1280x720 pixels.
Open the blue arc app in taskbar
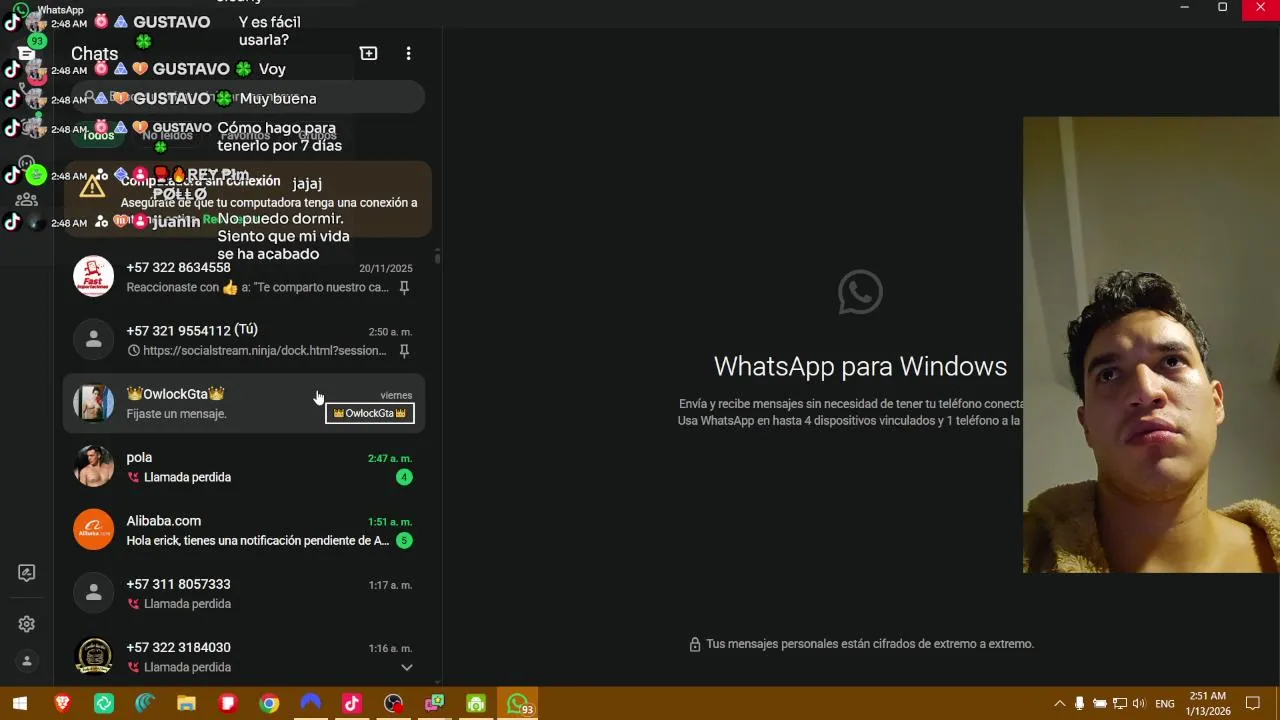click(311, 704)
